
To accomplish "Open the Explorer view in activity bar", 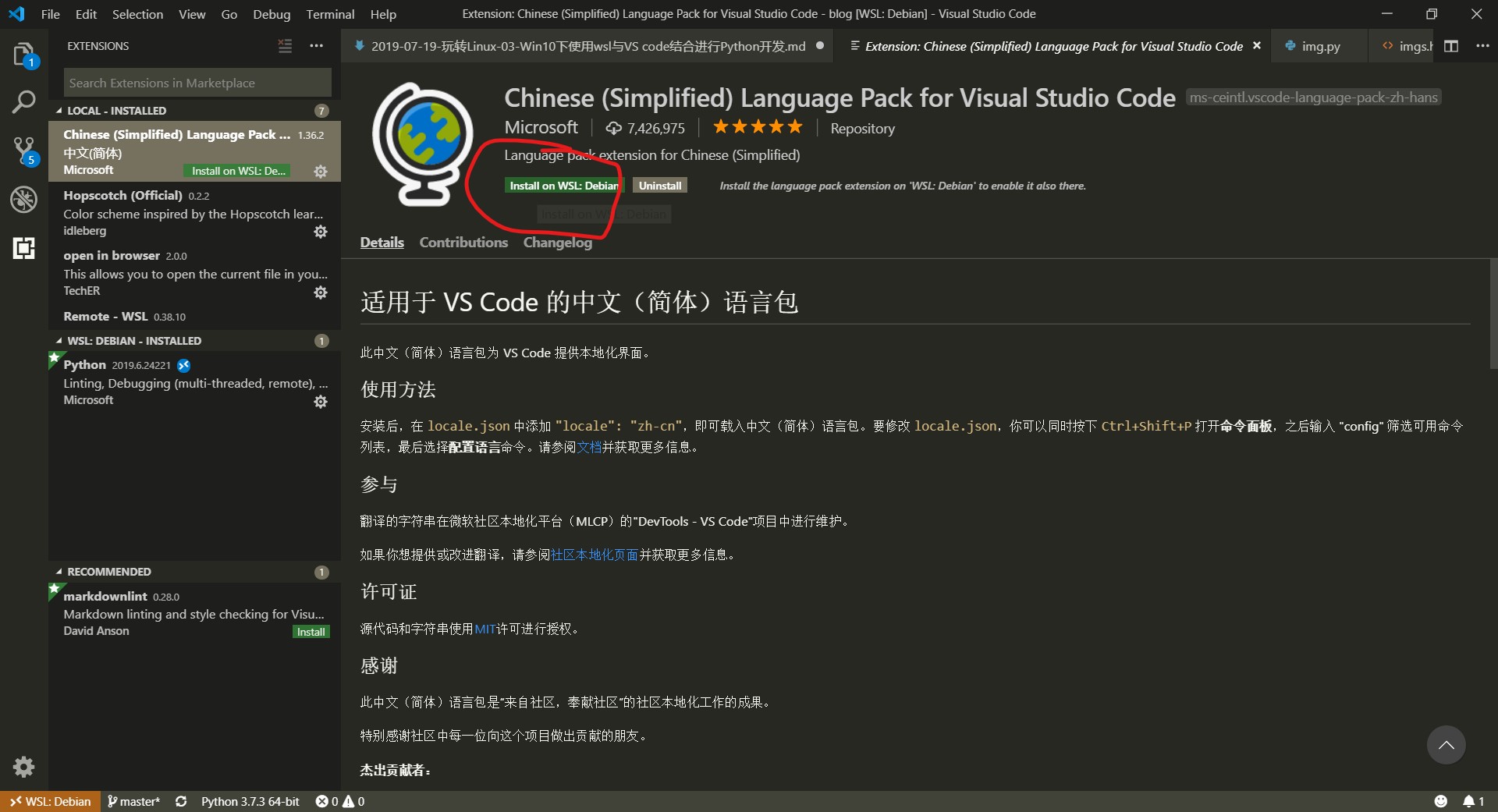I will click(x=24, y=55).
